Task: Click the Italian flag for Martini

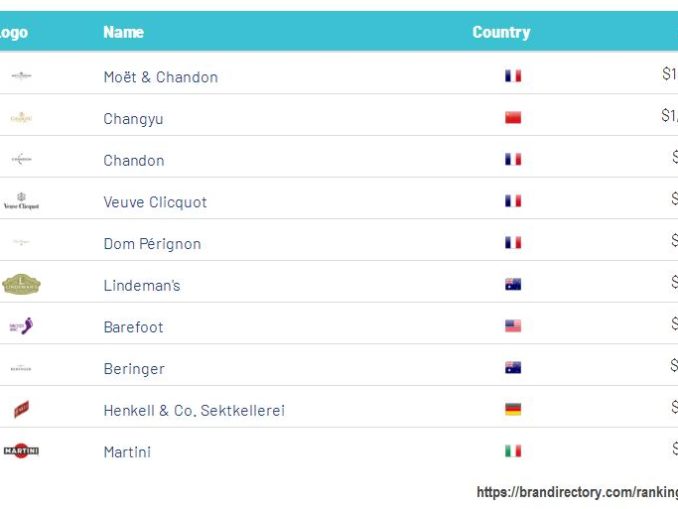Action: point(513,451)
